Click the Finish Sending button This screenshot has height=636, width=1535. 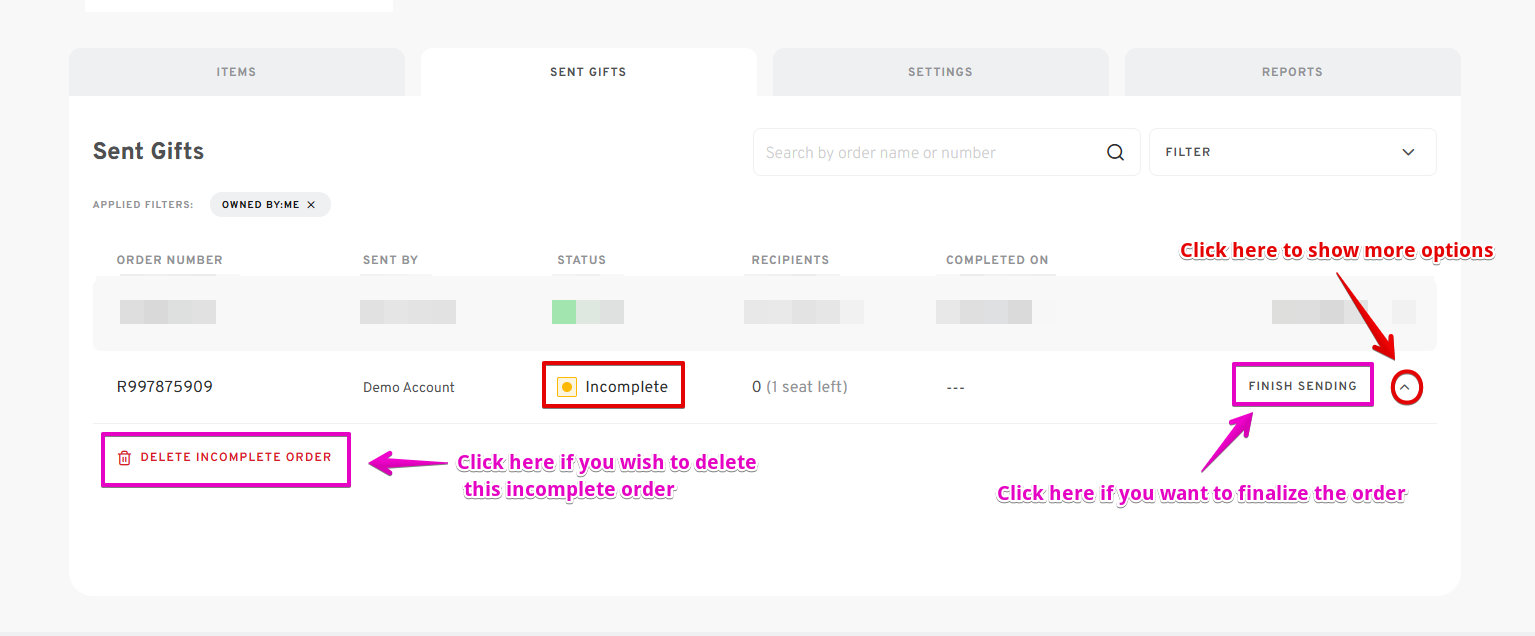(1302, 386)
